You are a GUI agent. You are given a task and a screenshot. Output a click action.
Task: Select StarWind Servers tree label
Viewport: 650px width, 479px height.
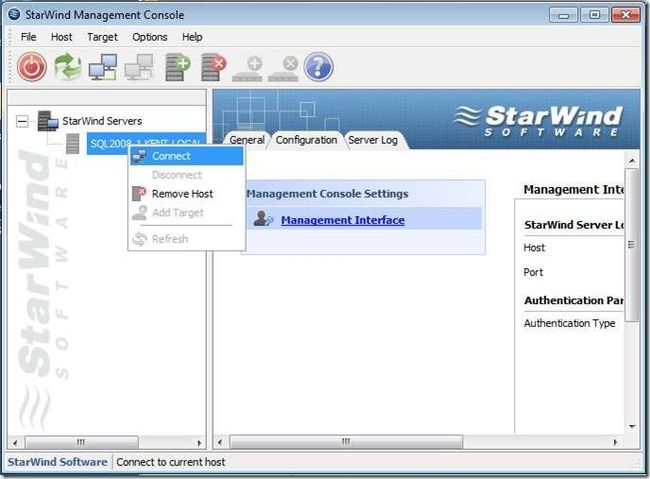click(102, 121)
